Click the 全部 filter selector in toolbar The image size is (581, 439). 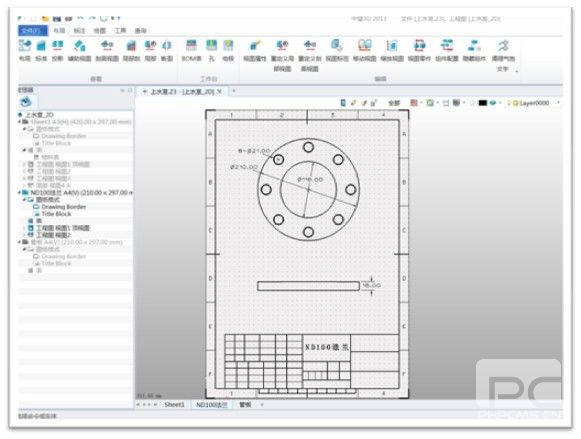pos(394,103)
